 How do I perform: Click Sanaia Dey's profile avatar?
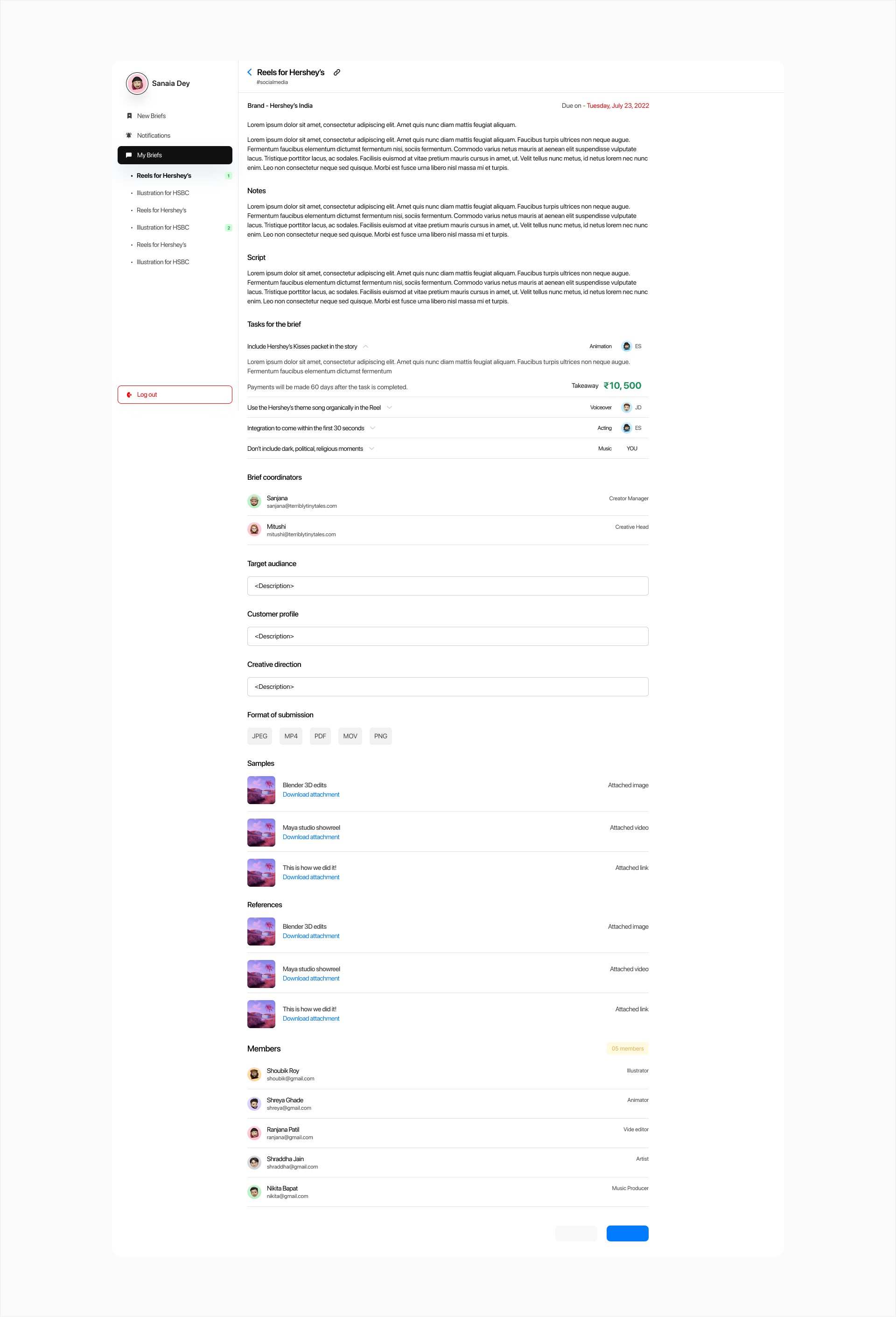click(137, 83)
